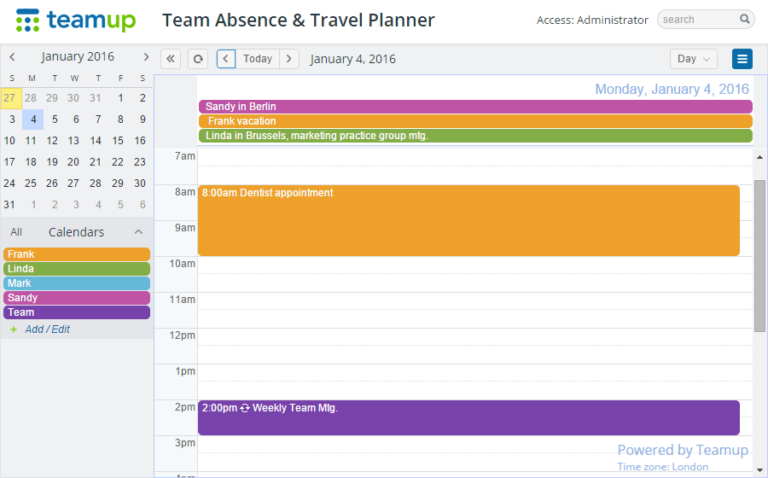Image resolution: width=768 pixels, height=478 pixels.
Task: Click the search magnifier icon
Action: tap(744, 19)
